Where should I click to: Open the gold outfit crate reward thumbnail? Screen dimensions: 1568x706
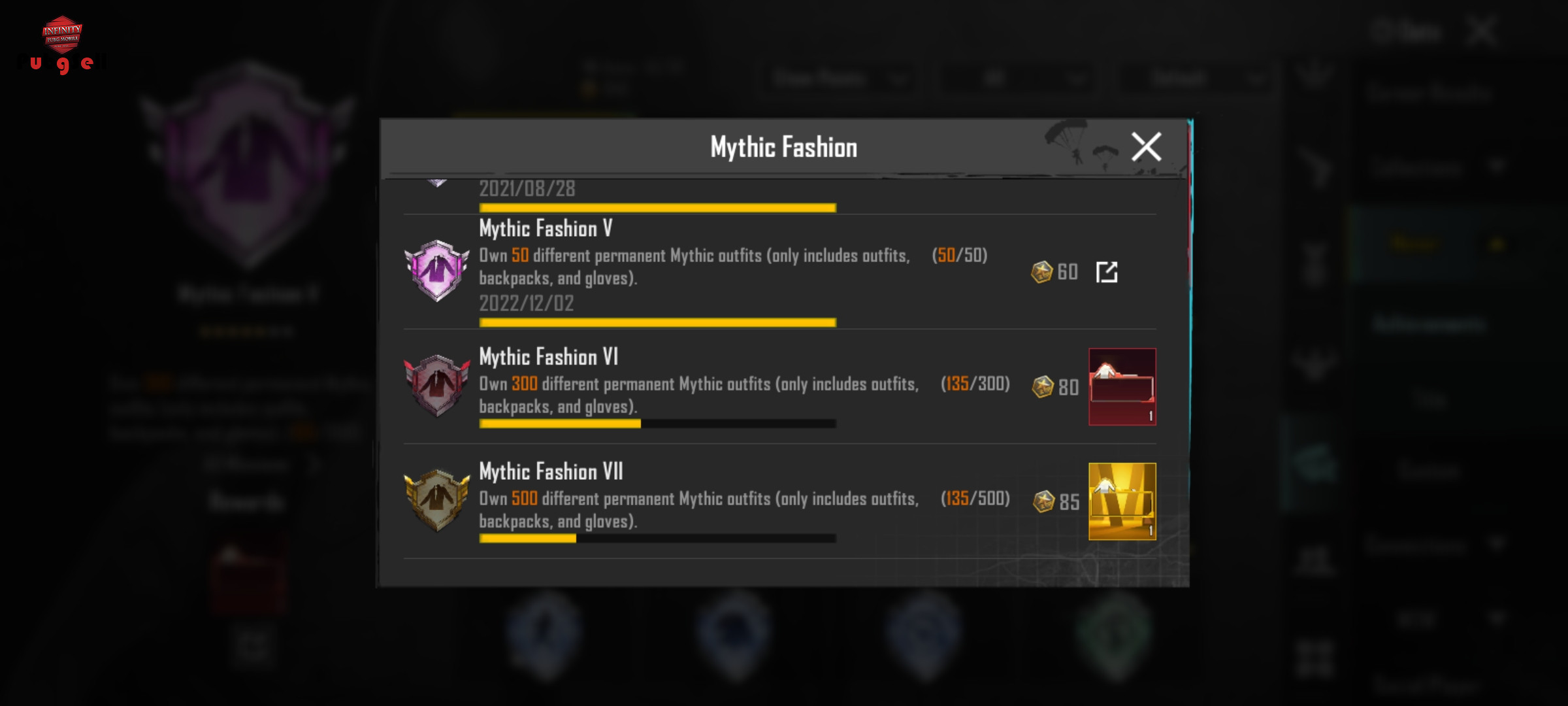click(x=1122, y=501)
